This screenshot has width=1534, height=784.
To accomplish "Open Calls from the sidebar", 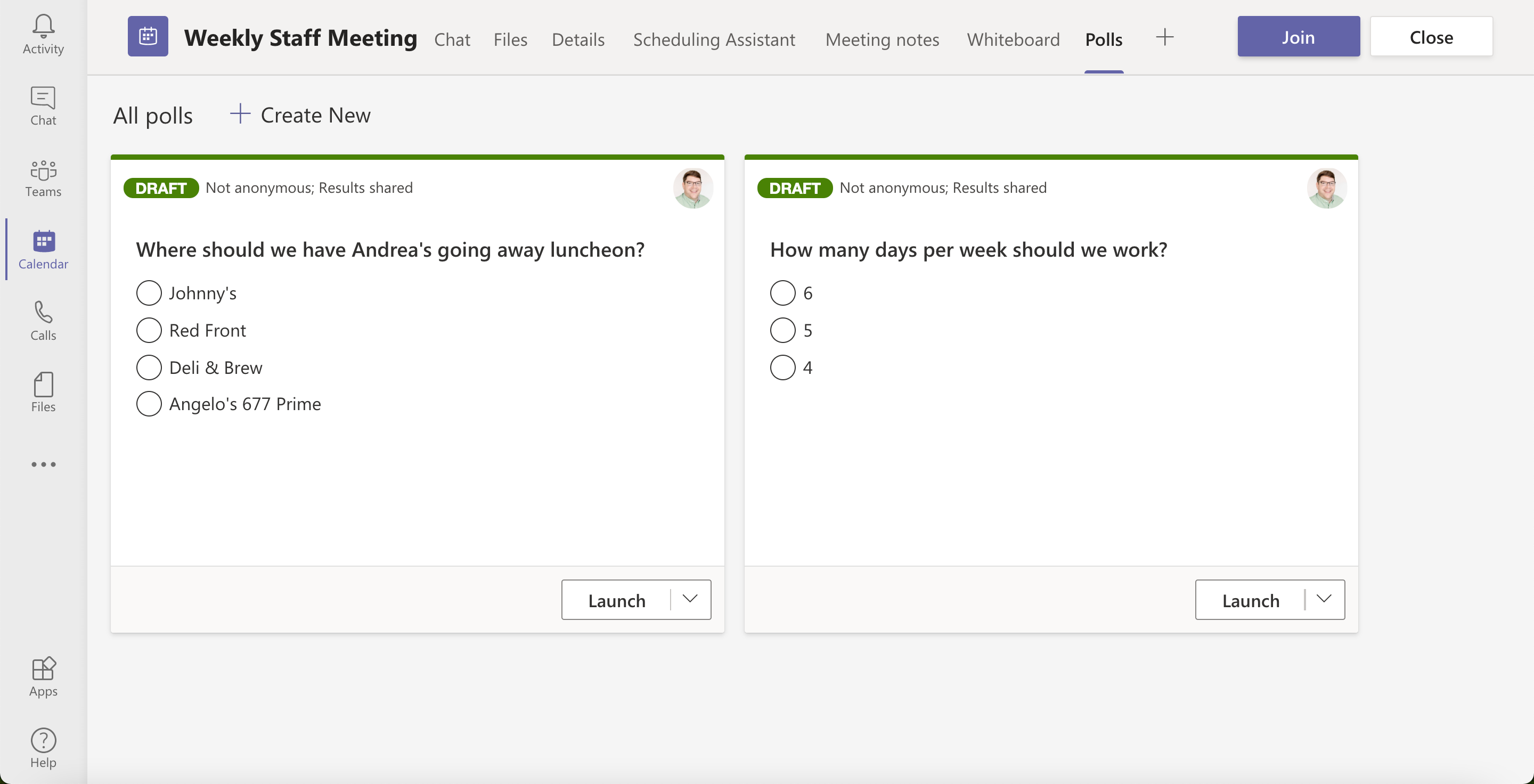I will [43, 321].
